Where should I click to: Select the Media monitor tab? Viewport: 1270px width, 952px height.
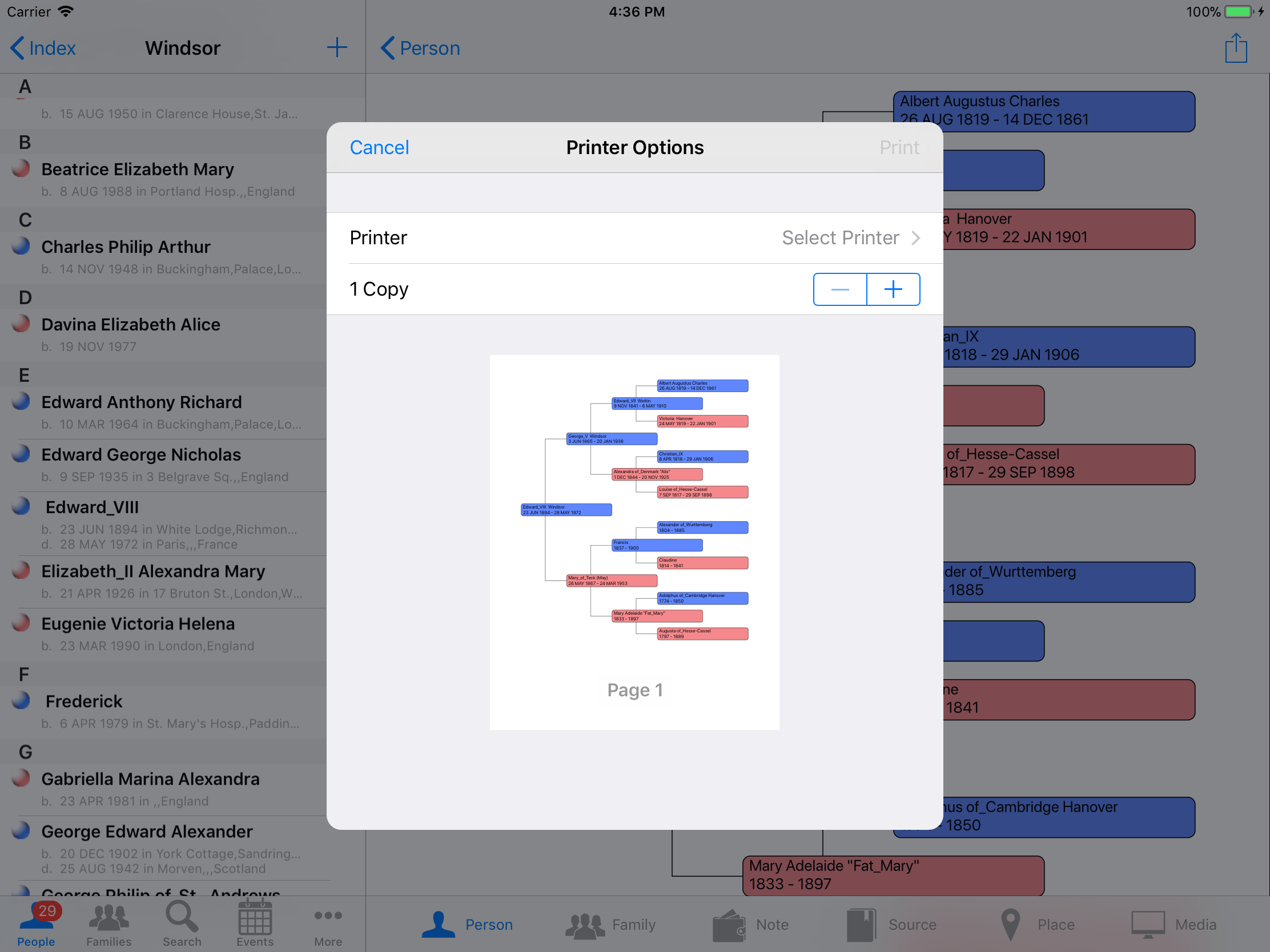[1173, 925]
